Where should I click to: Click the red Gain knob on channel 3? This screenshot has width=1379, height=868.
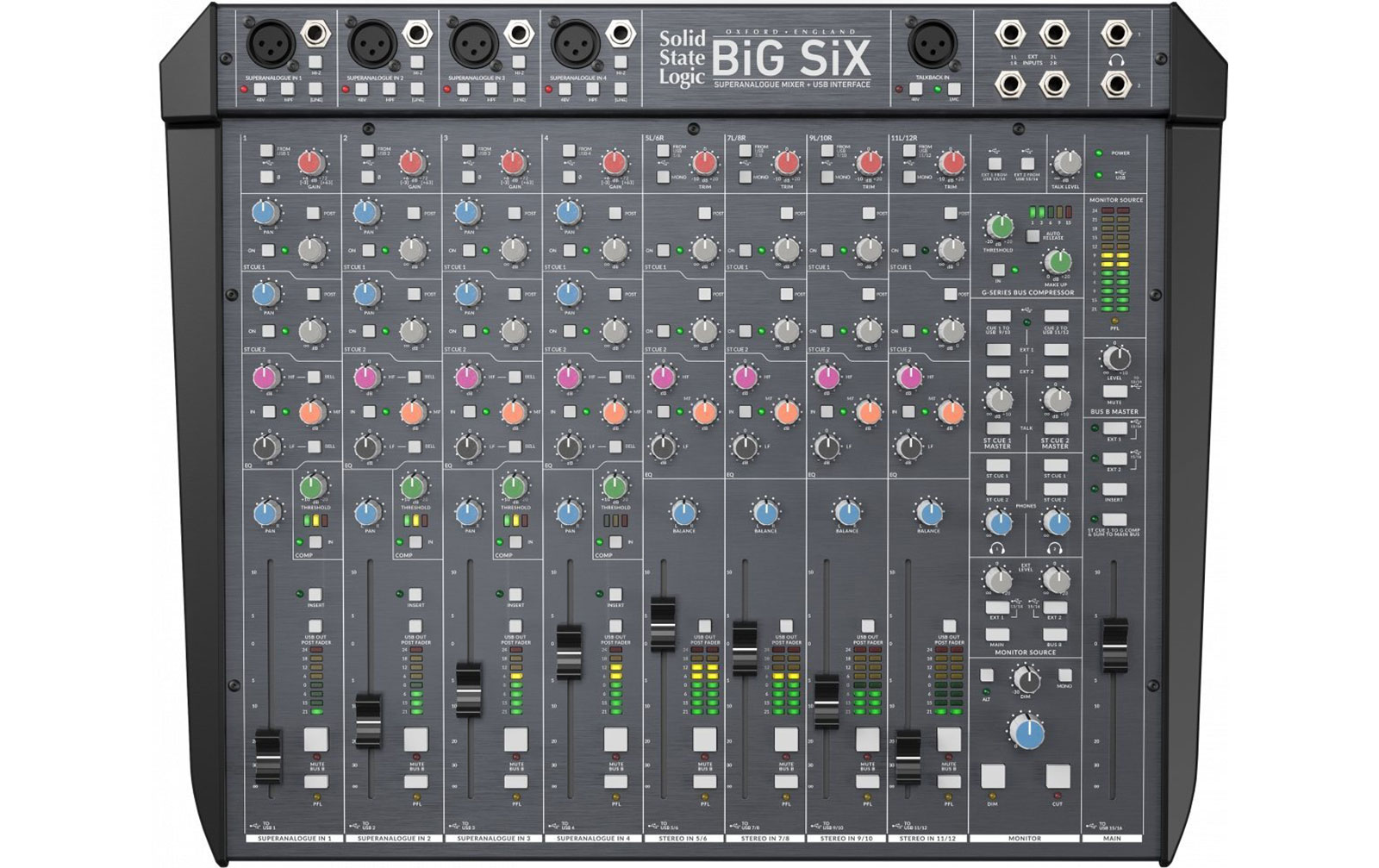tap(513, 162)
